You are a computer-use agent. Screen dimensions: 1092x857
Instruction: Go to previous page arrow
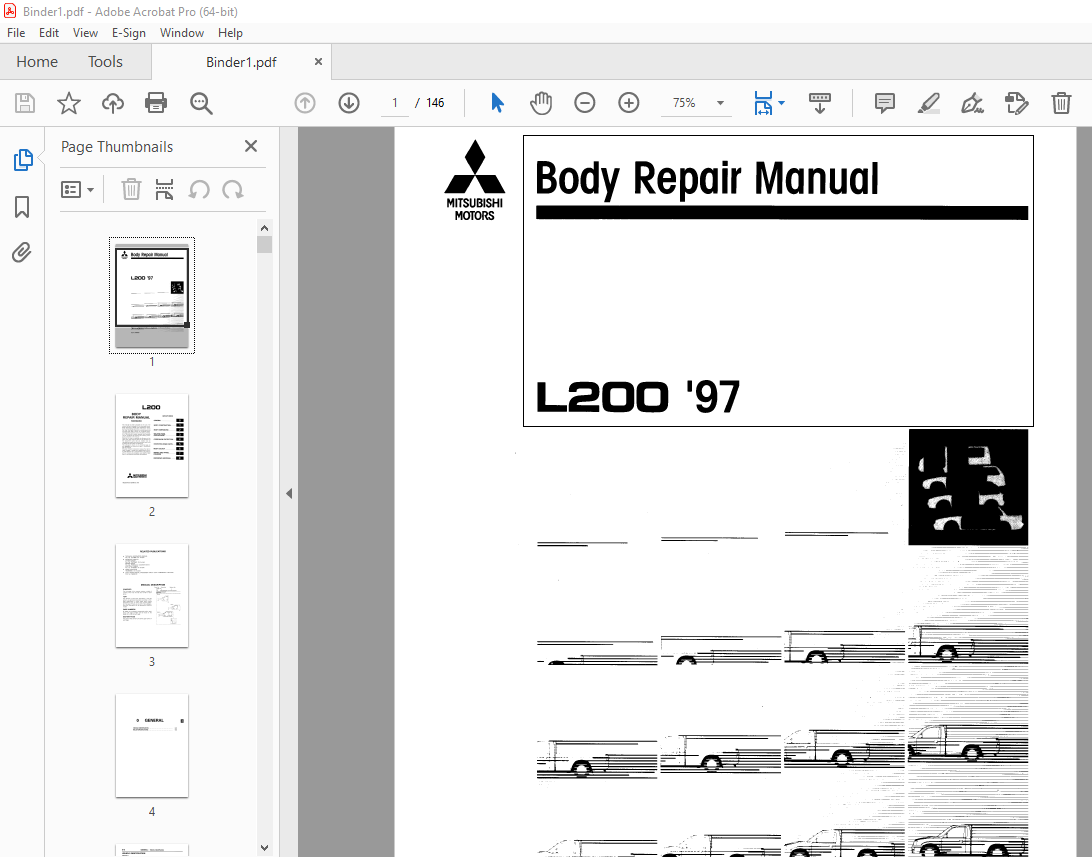(305, 103)
